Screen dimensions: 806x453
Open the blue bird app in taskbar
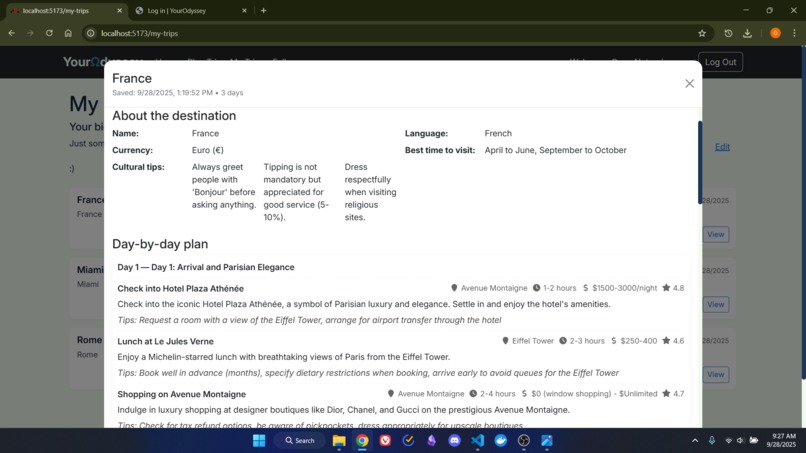point(501,441)
